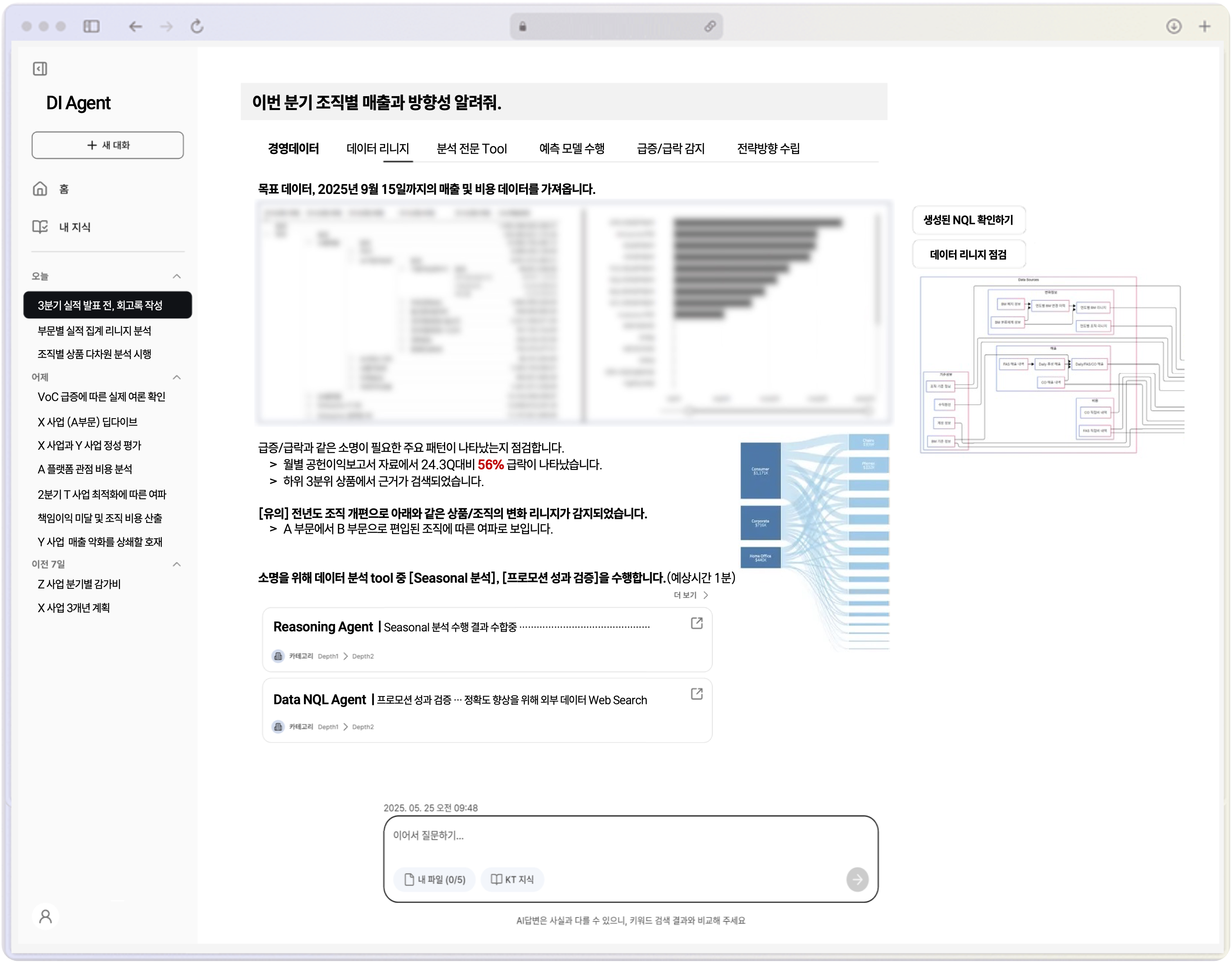1232x962 pixels.
Task: Open a new browser tab with plus icon
Action: (1204, 27)
